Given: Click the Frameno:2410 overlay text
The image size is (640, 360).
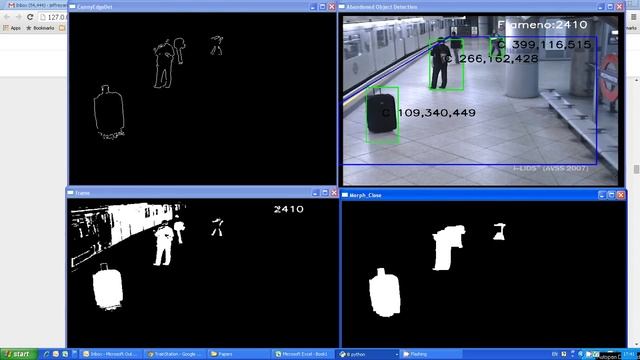Looking at the screenshot, I should 543,24.
